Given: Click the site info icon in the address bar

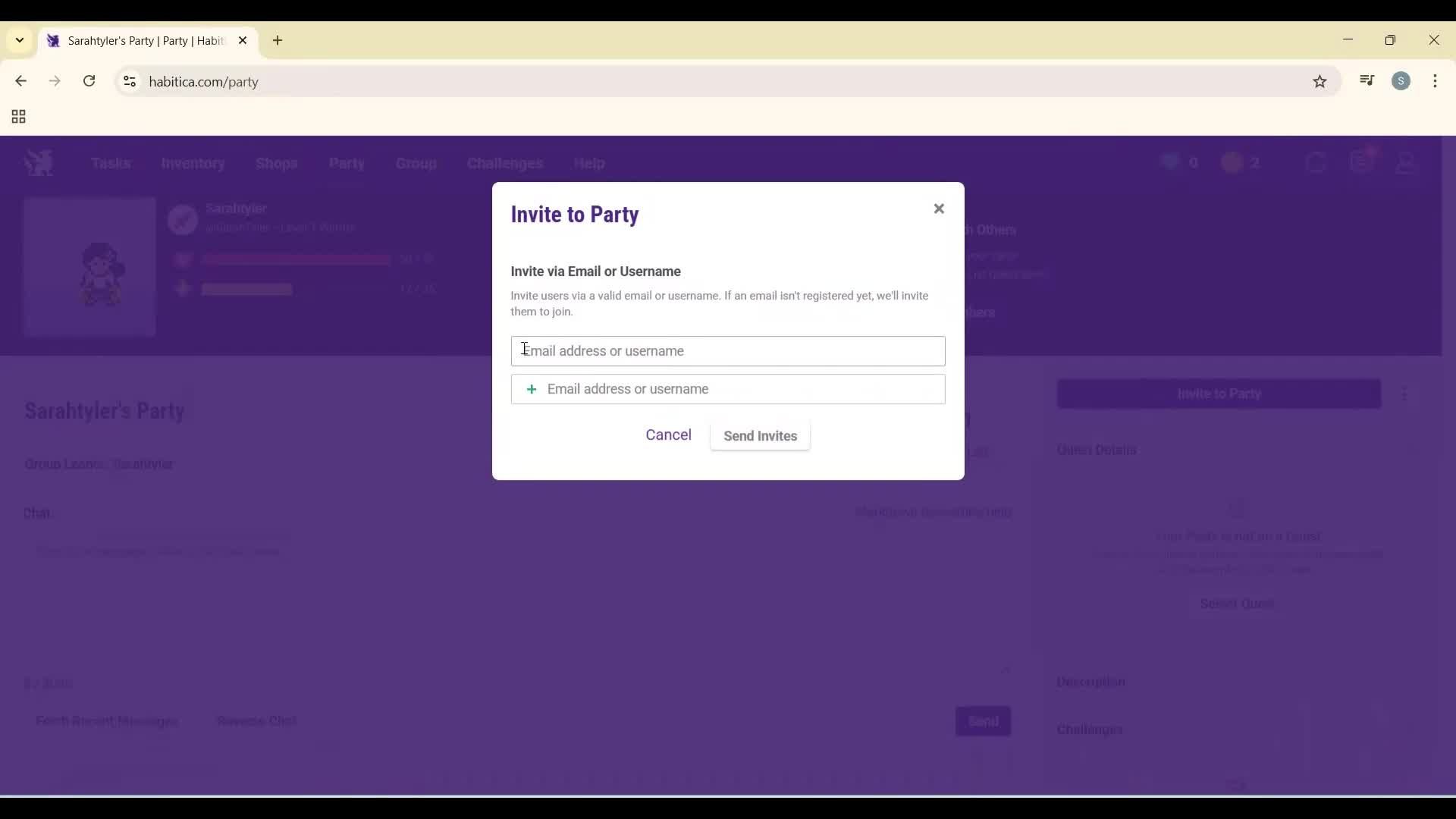Looking at the screenshot, I should pyautogui.click(x=129, y=81).
